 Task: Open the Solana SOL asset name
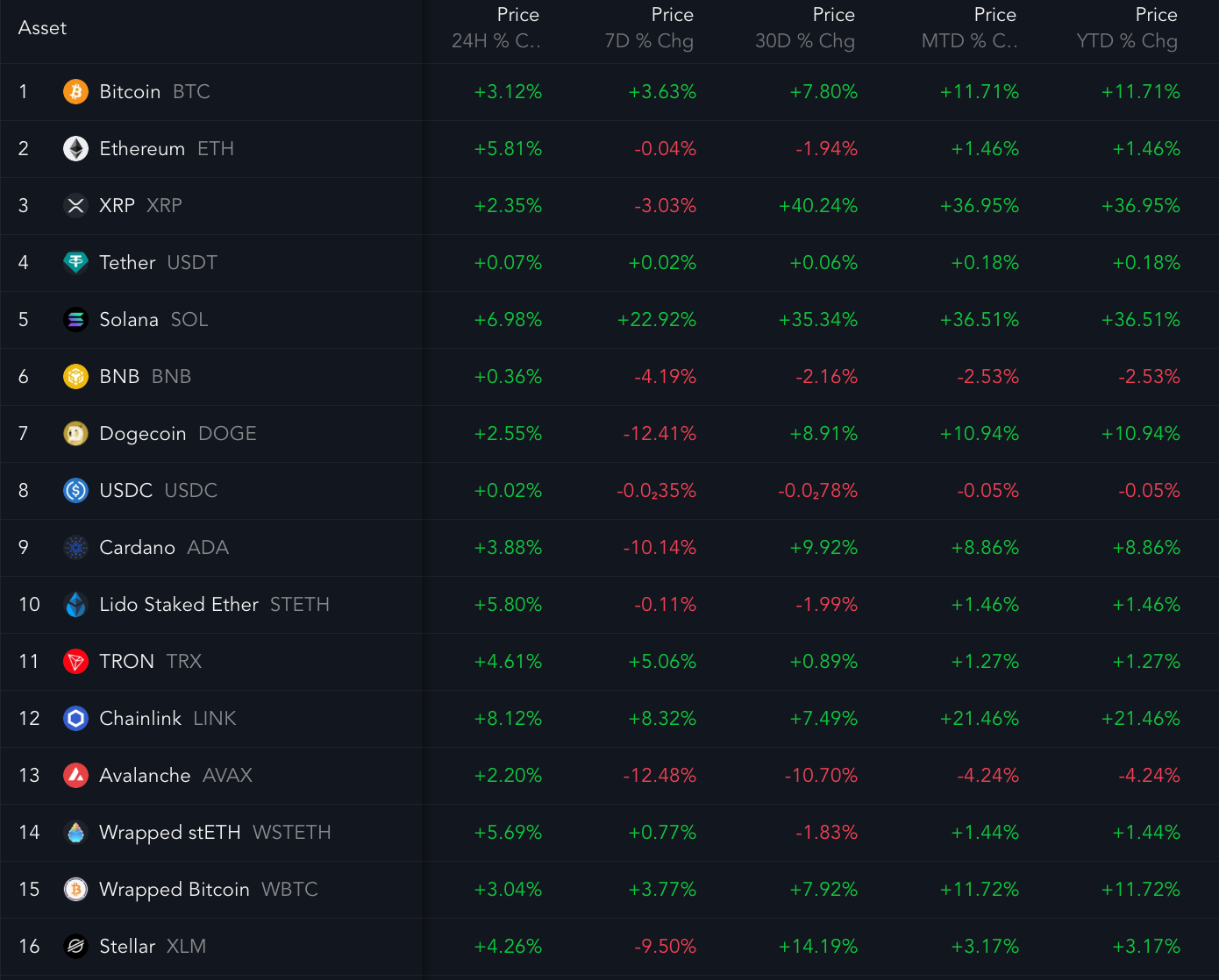[x=153, y=320]
